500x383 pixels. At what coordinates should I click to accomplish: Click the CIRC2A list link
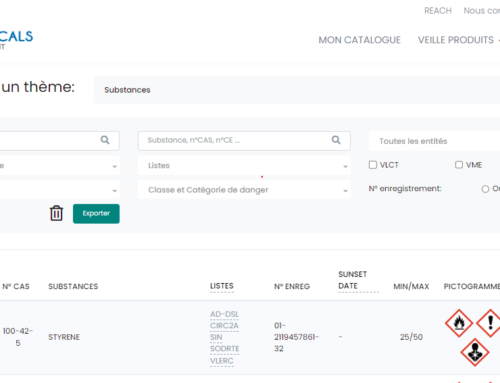point(224,326)
